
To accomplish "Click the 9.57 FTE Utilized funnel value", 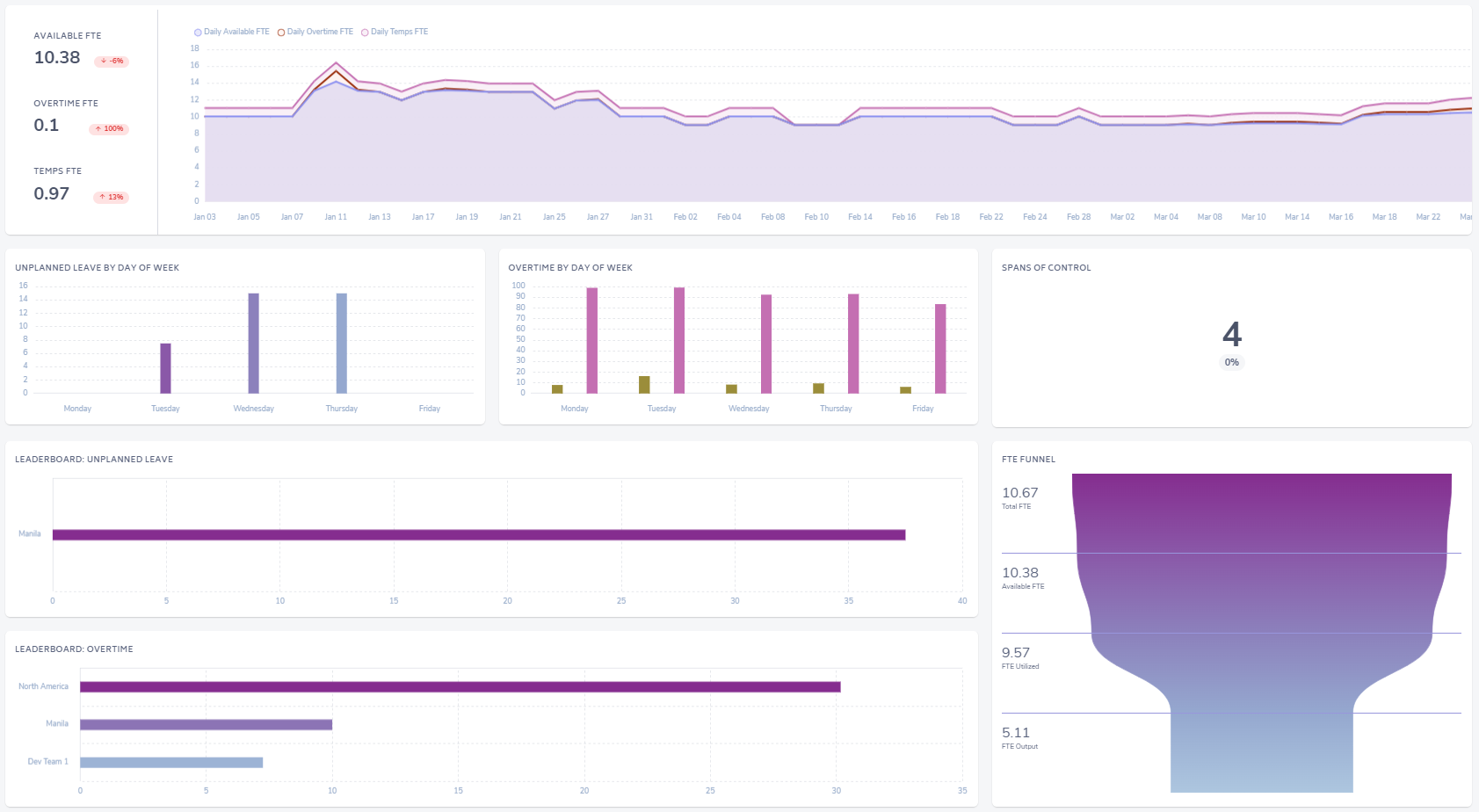I will (1016, 653).
